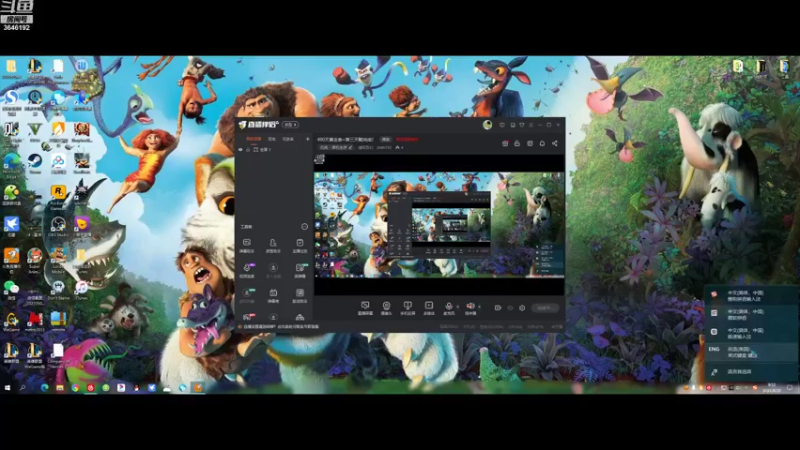Click the bell notification icon in stream header
800x450 pixels.
click(x=542, y=143)
